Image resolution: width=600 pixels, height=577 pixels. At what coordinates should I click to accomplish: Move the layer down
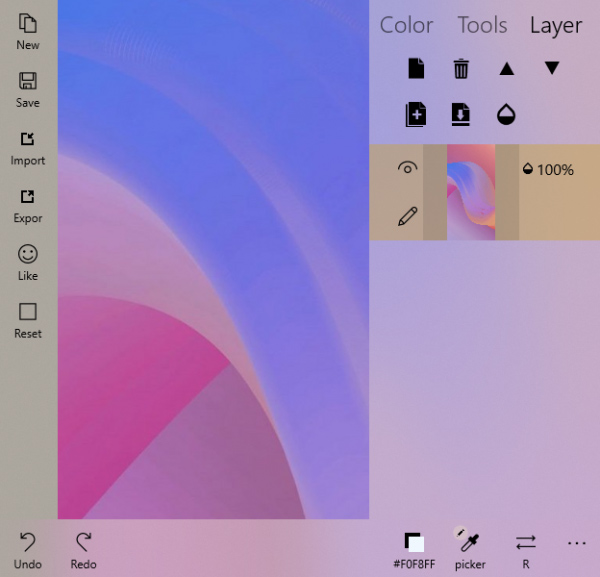coord(552,68)
